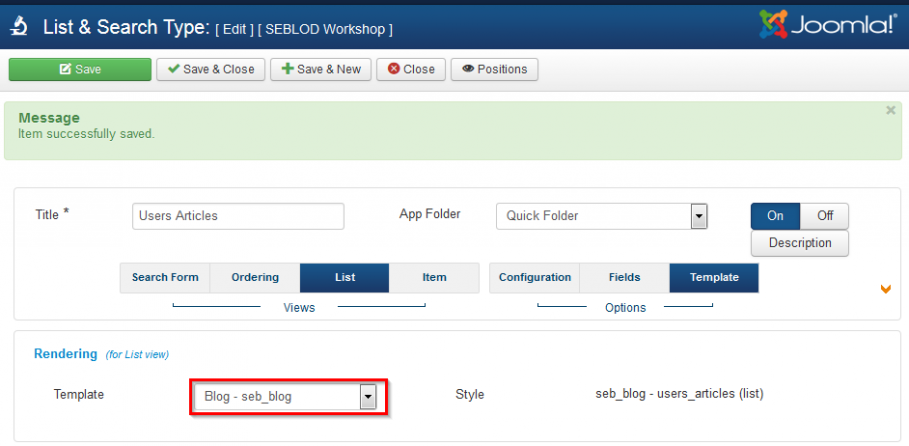
Task: Click the Description button
Action: pos(800,243)
